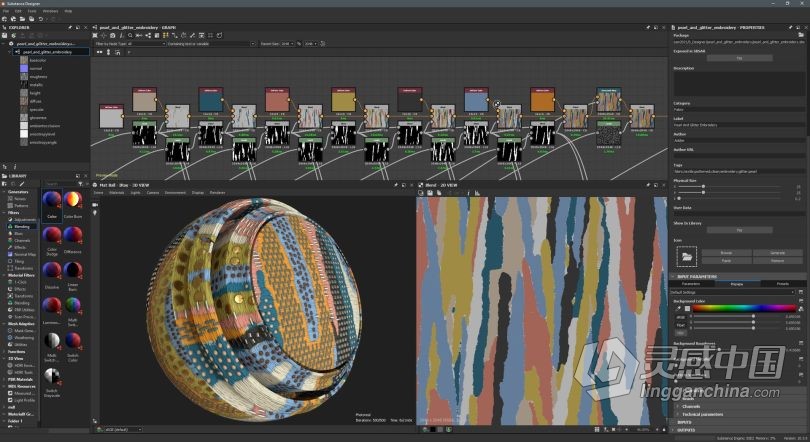Click the Paste button under Icon
This screenshot has width=810, height=442.
[726, 261]
